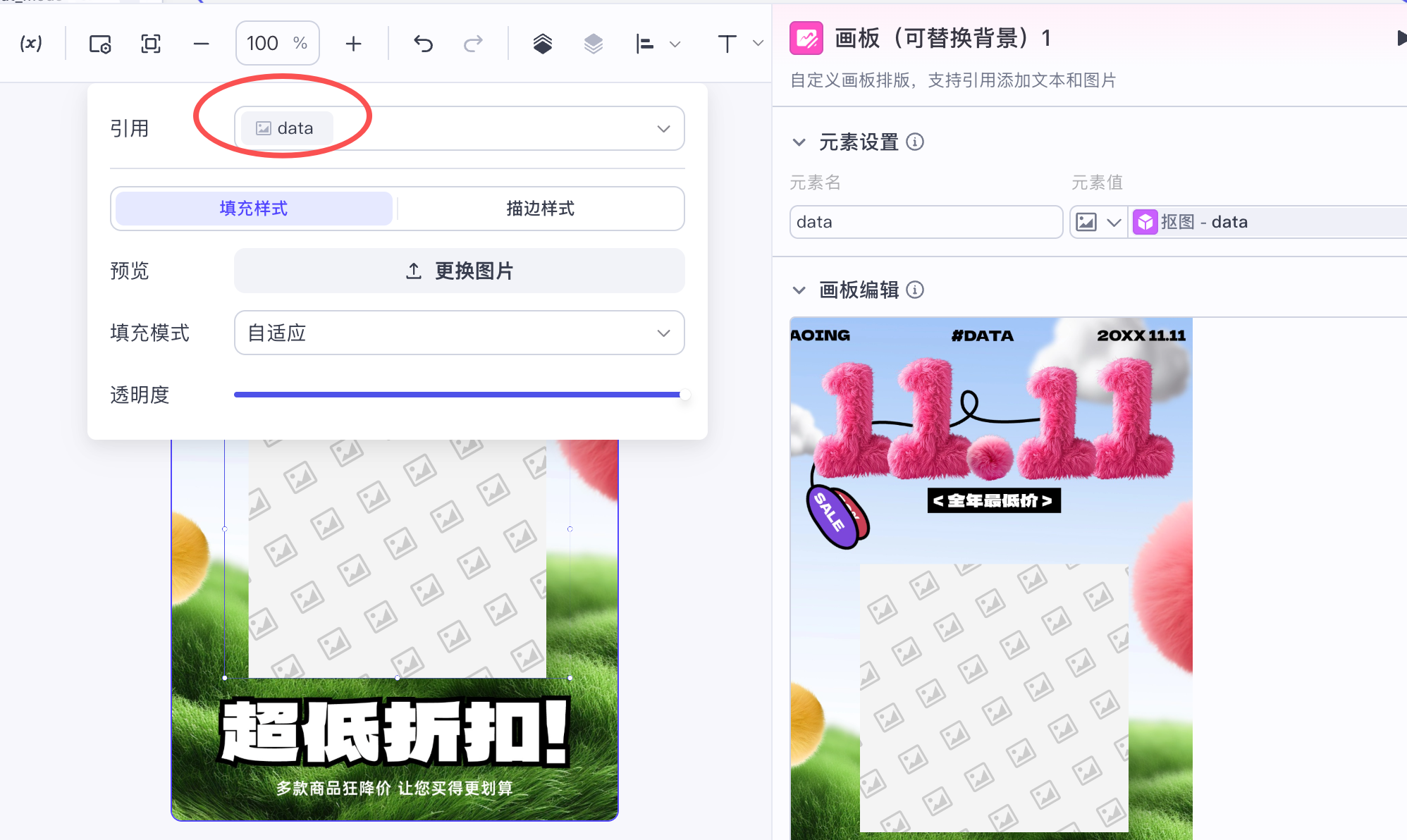This screenshot has width=1407, height=840.
Task: Click the send-to-back layer icon
Action: (593, 44)
